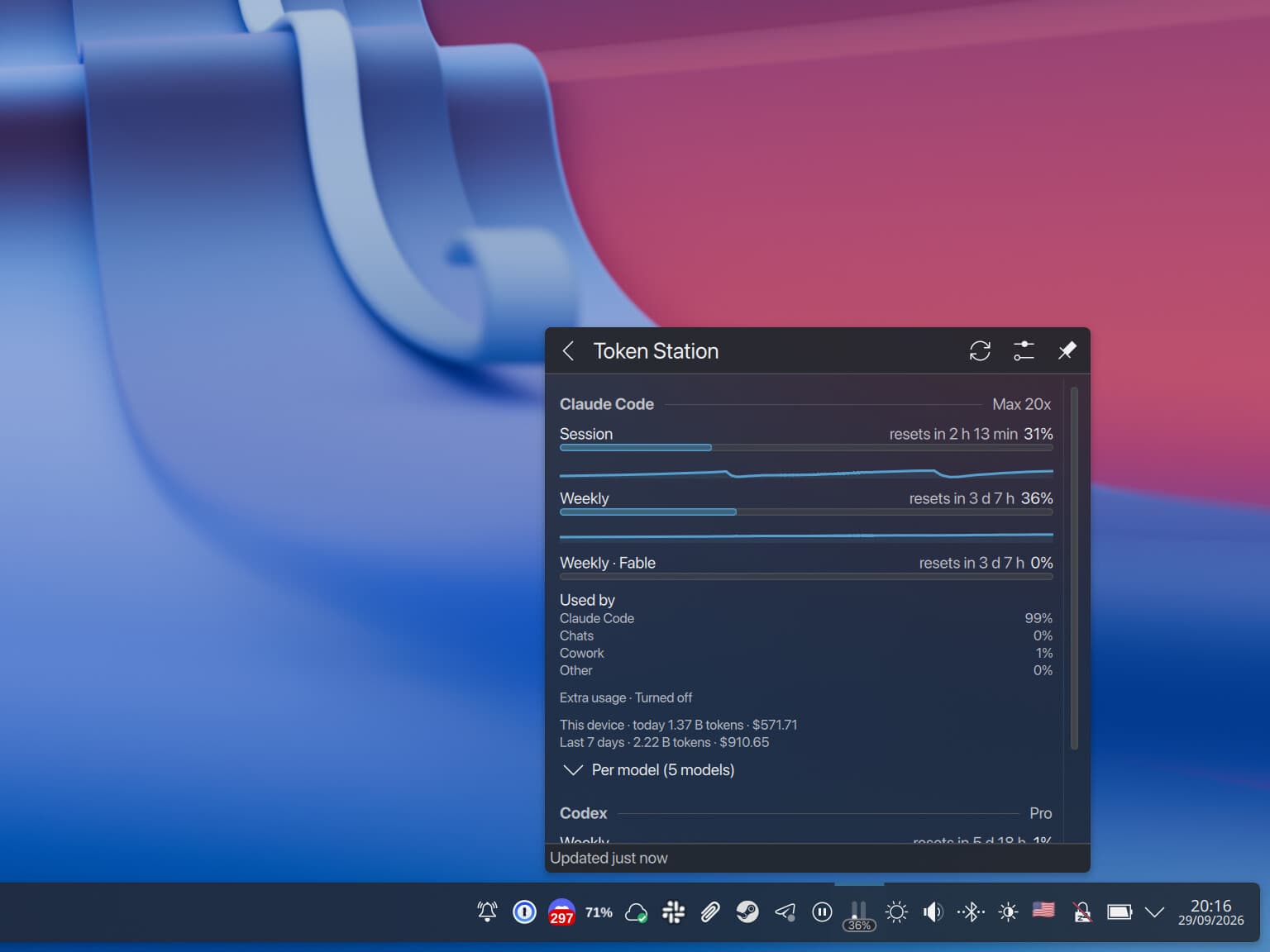Click the Weekly usage progress bar

point(806,512)
